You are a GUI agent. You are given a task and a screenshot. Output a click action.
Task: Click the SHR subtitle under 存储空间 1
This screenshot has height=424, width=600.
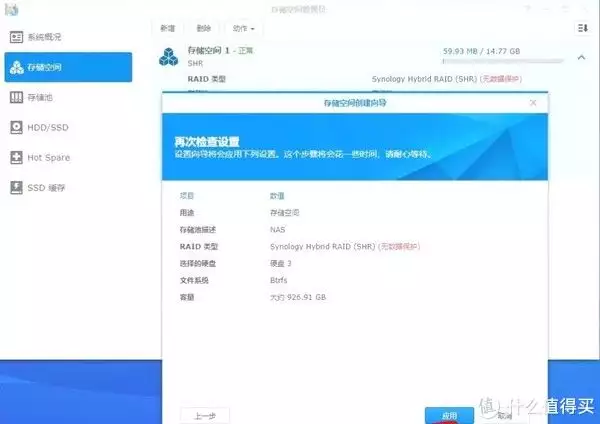pyautogui.click(x=195, y=63)
